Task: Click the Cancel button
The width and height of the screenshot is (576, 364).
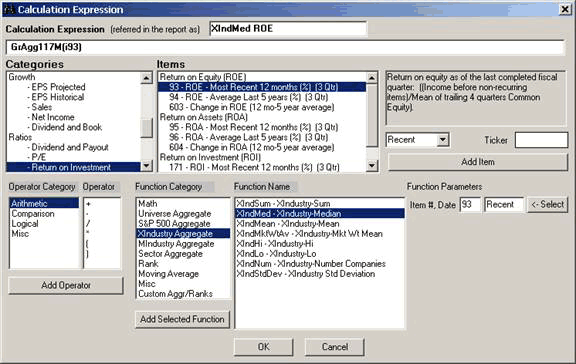Action: pos(335,347)
